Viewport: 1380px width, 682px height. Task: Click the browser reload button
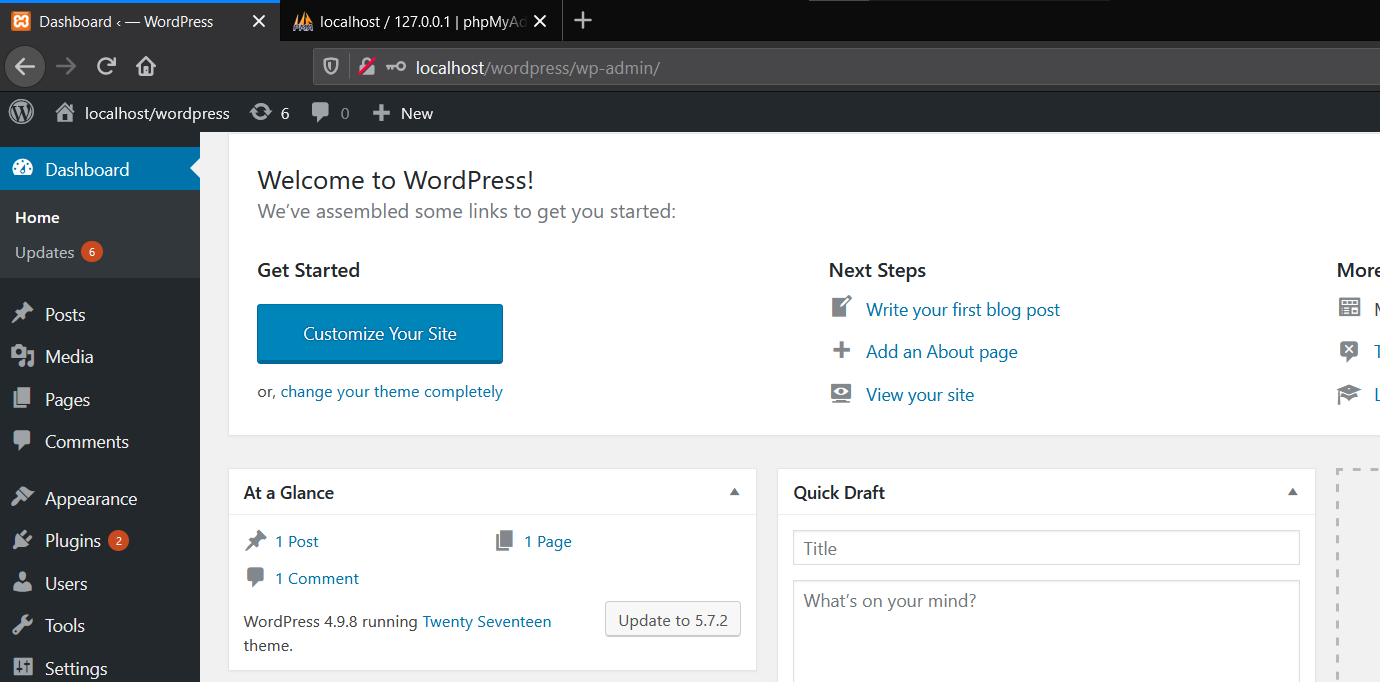[x=106, y=67]
